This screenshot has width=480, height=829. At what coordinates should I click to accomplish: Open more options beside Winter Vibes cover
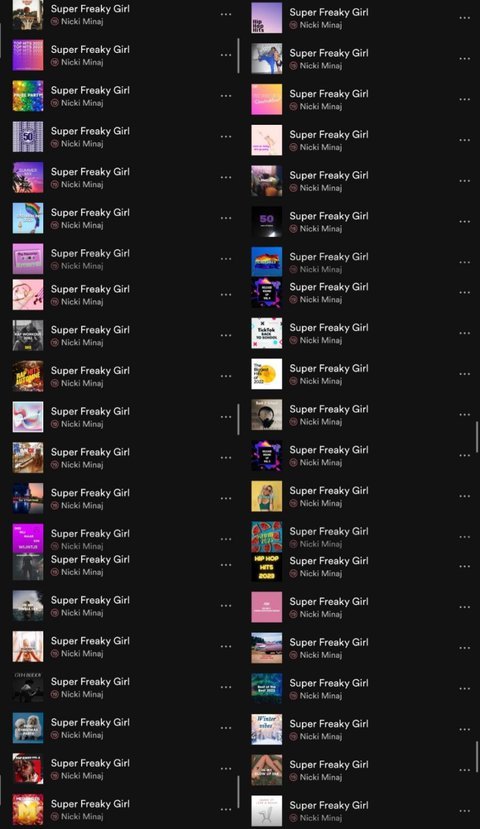pyautogui.click(x=464, y=729)
